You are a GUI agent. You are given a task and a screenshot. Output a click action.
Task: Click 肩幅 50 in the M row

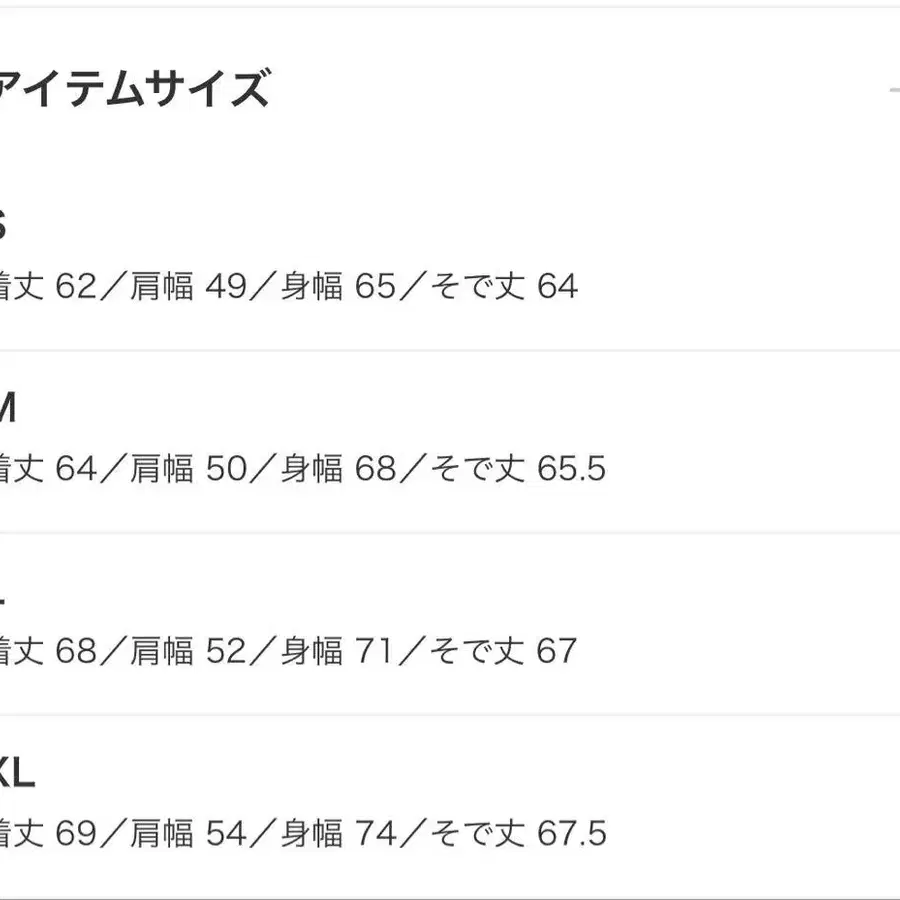click(189, 469)
